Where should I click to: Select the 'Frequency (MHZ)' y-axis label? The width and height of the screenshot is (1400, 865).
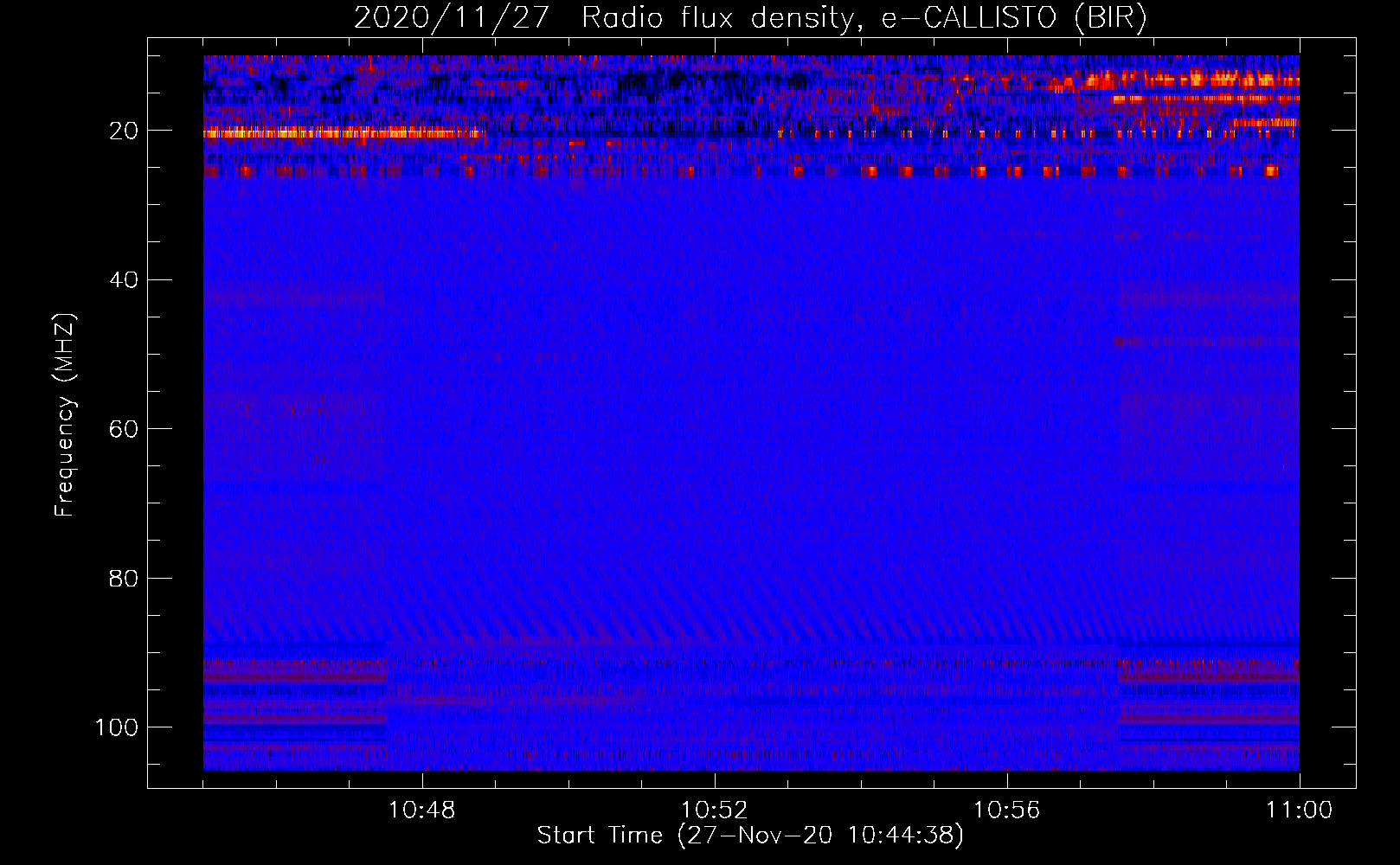pyautogui.click(x=65, y=415)
